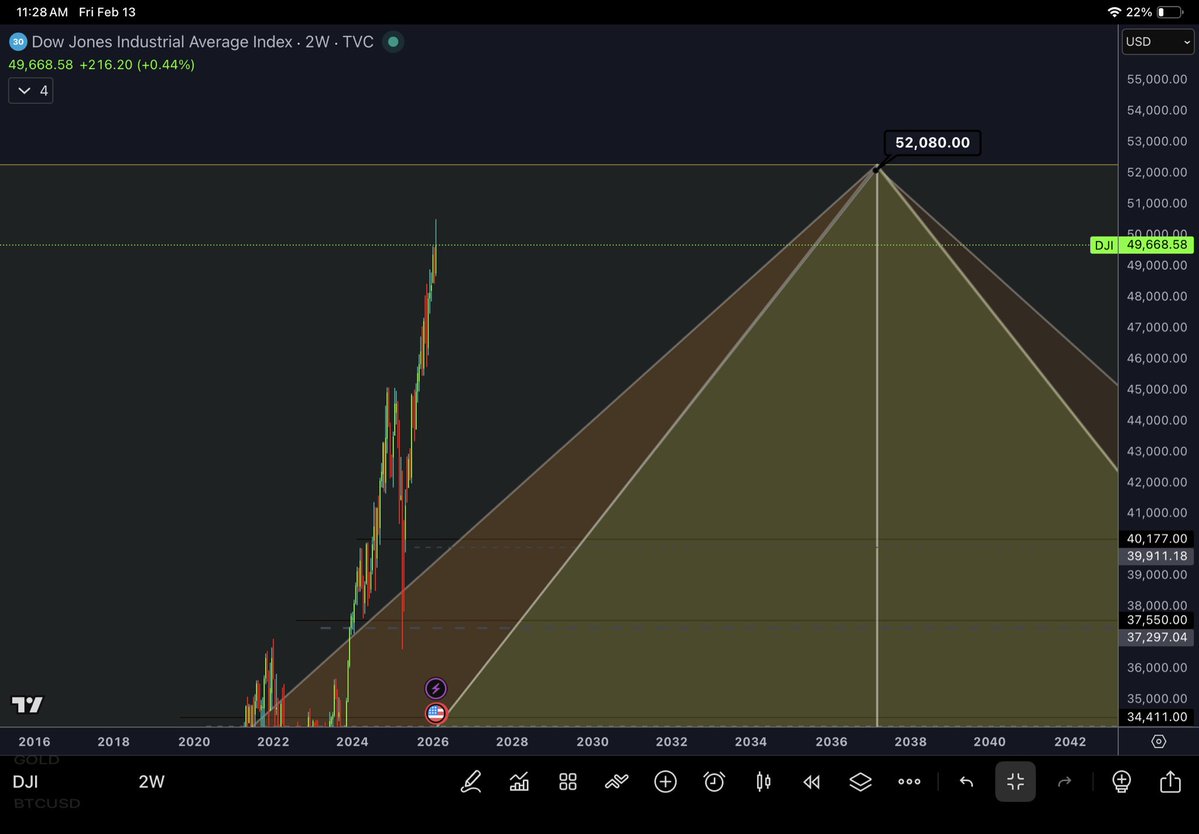Open the chart settings hexagon icon
1199x834 pixels.
[x=1158, y=742]
